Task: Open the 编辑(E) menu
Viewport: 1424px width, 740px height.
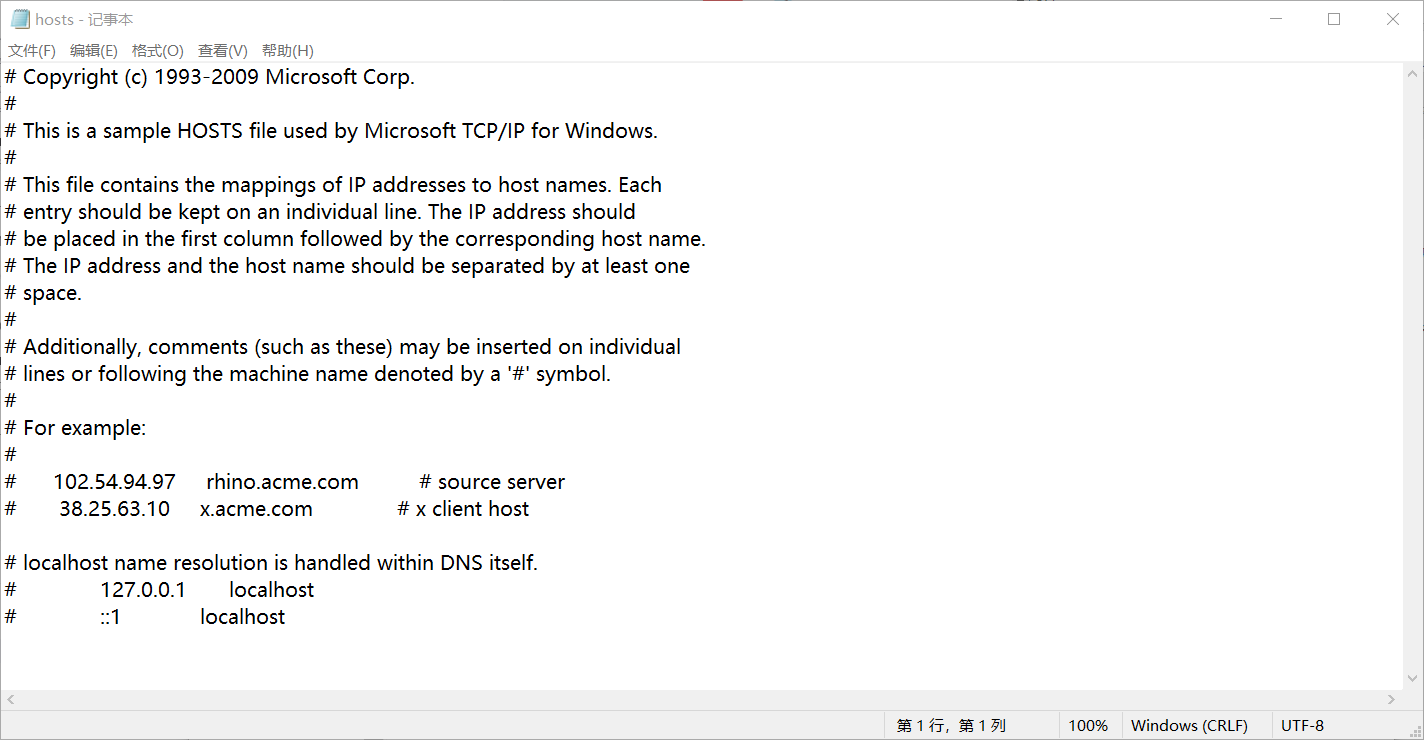Action: tap(94, 51)
